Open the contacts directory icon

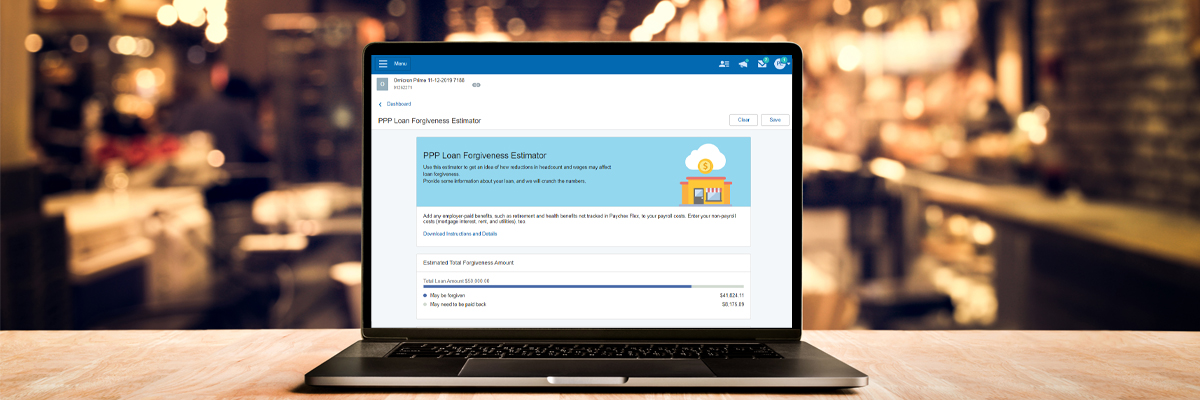click(x=724, y=64)
